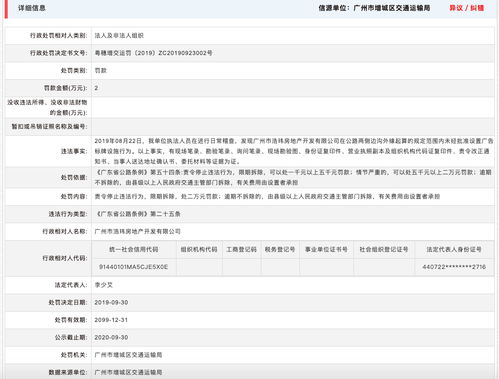This screenshot has height=379, width=499.
Task: Select the masked ID number ending 2716
Action: pyautogui.click(x=454, y=267)
